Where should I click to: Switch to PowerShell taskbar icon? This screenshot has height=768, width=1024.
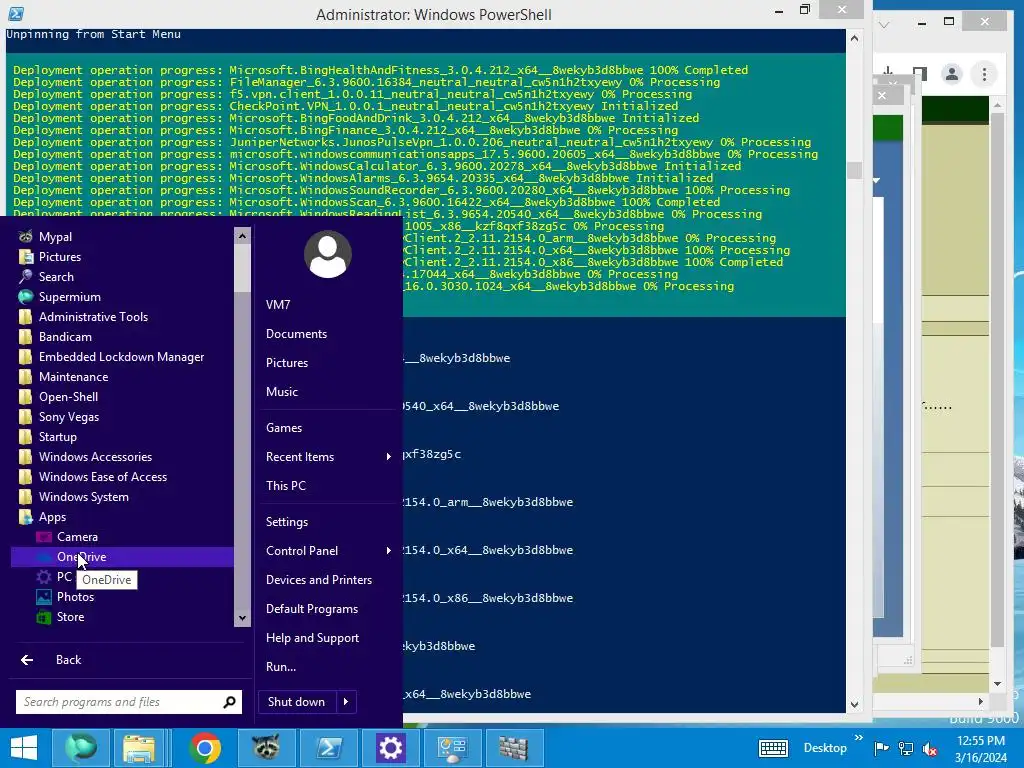pyautogui.click(x=328, y=748)
